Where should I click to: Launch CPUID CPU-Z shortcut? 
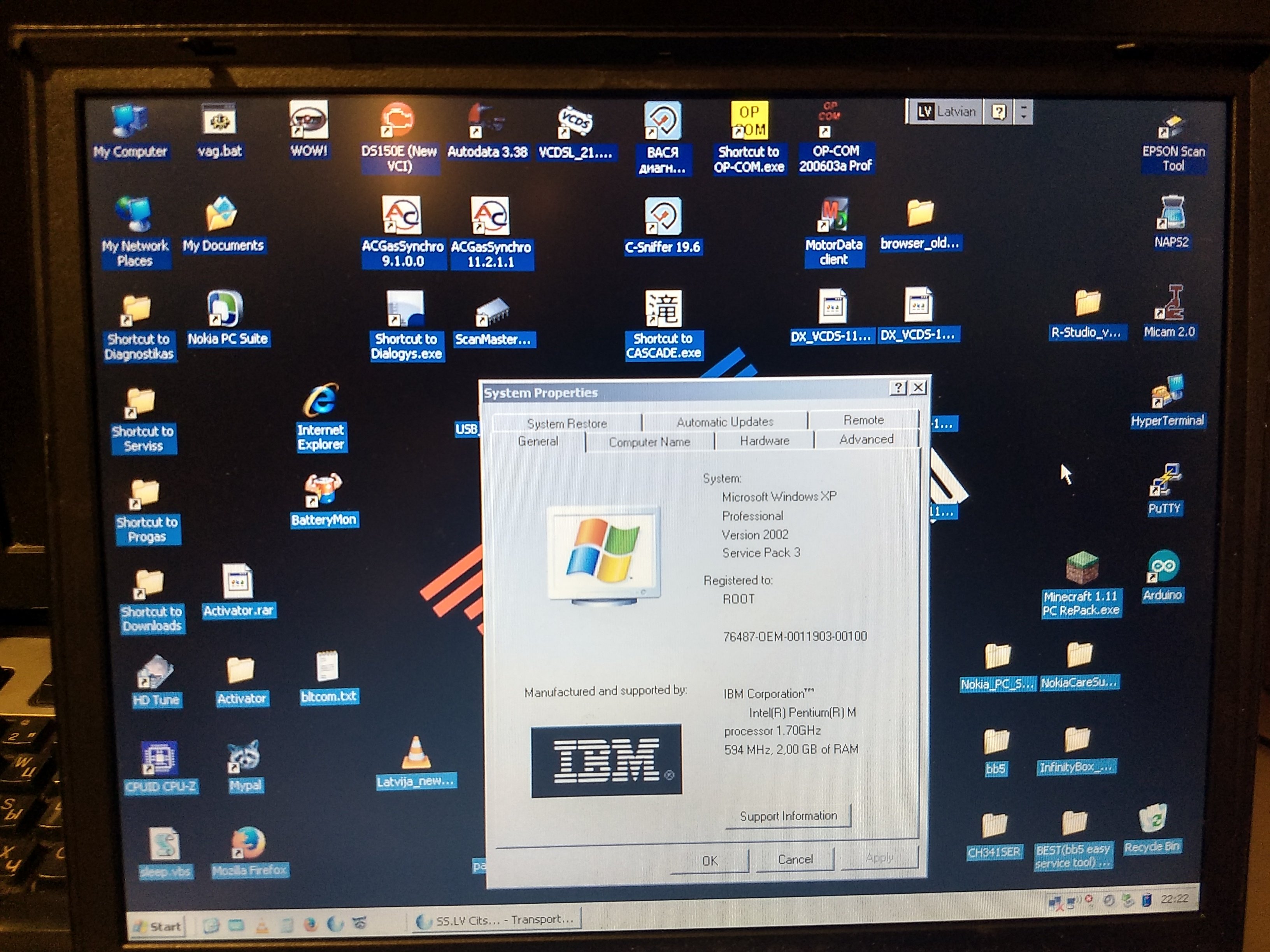pos(160,758)
